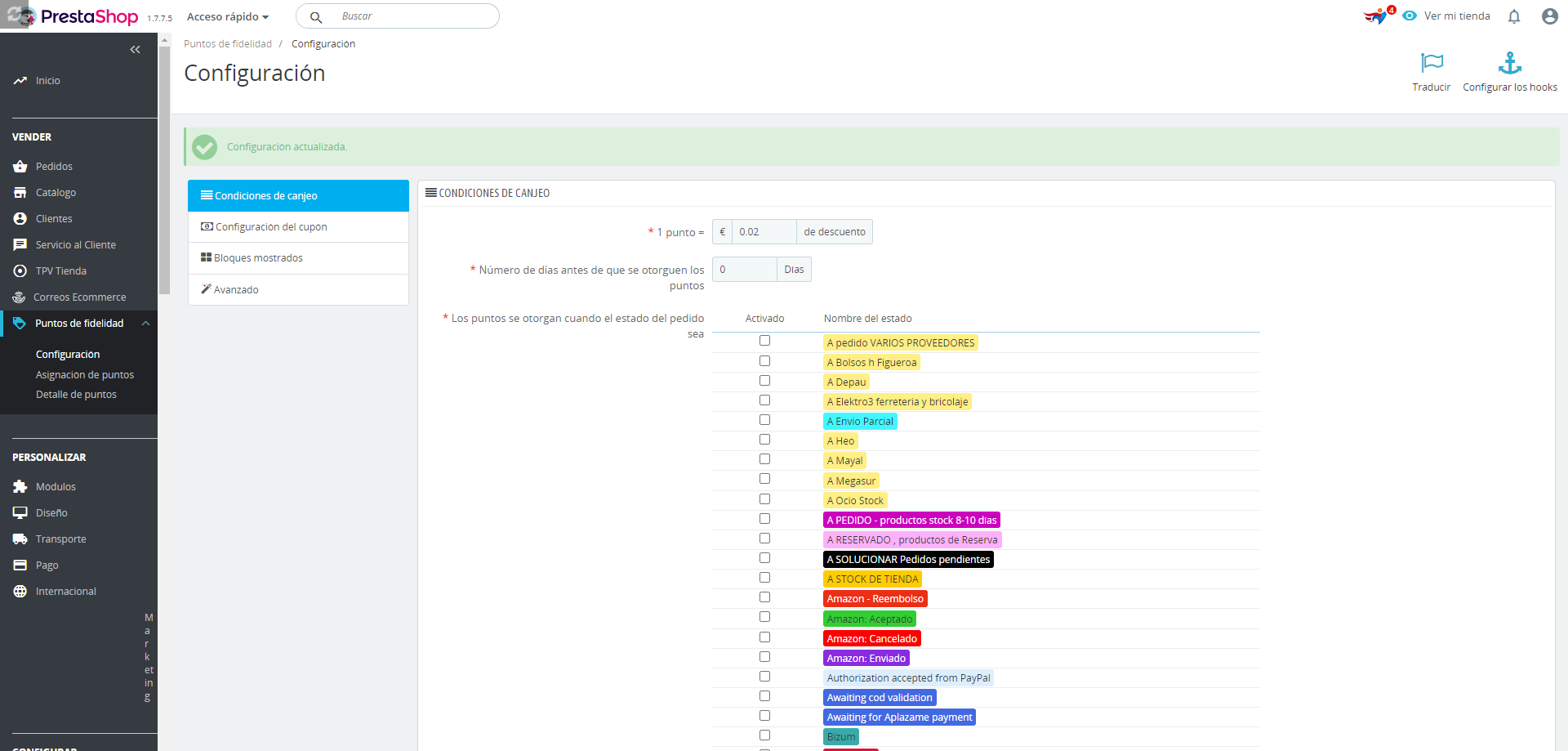Viewport: 1568px width, 751px height.
Task: Click the A Ocio Stock yellow label
Action: [855, 501]
